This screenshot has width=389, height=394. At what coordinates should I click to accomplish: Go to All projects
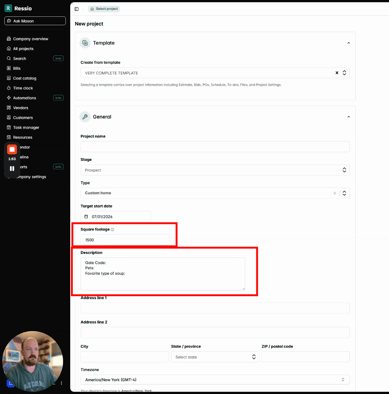click(x=23, y=49)
